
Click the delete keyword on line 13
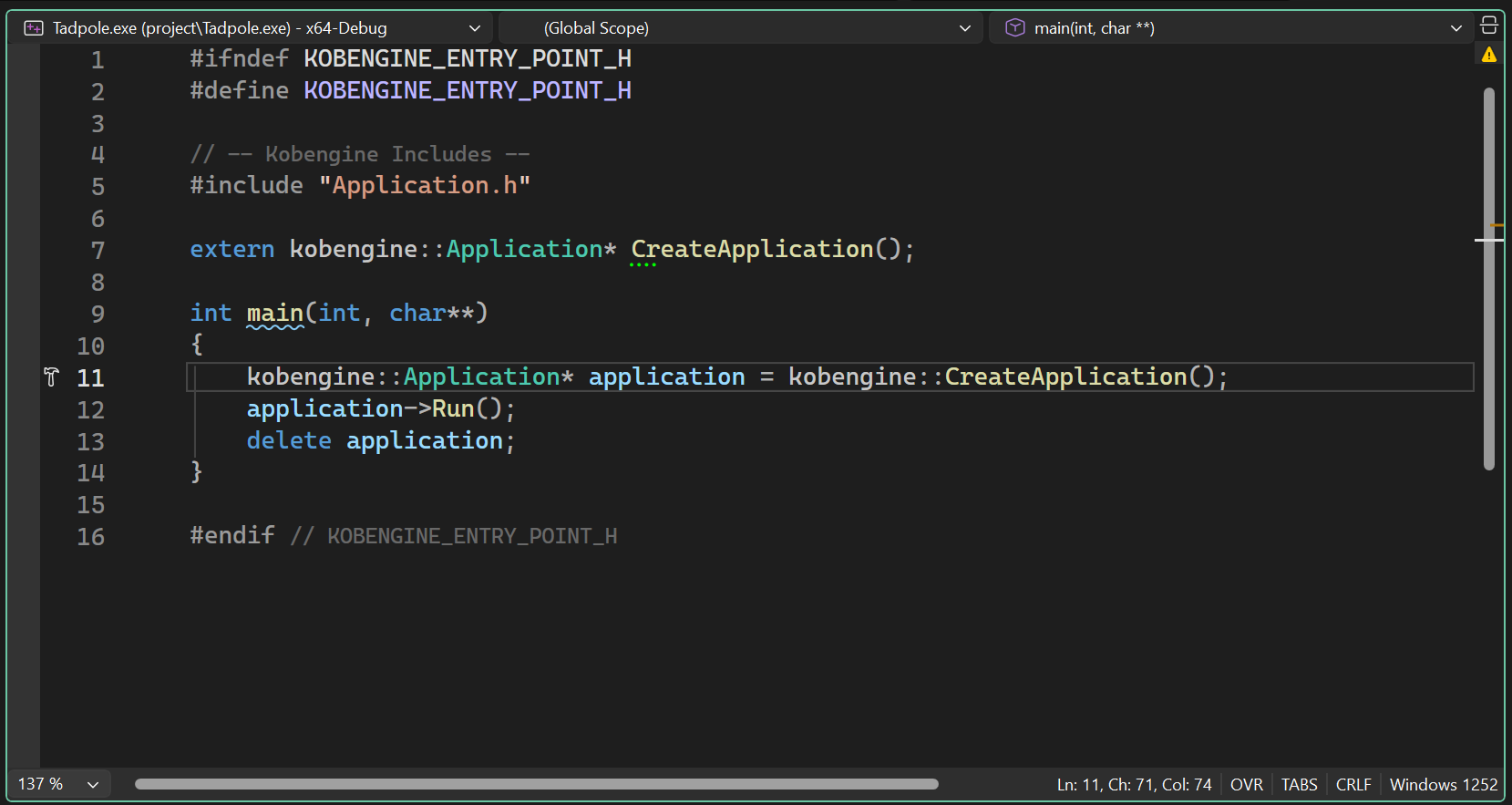pos(289,441)
